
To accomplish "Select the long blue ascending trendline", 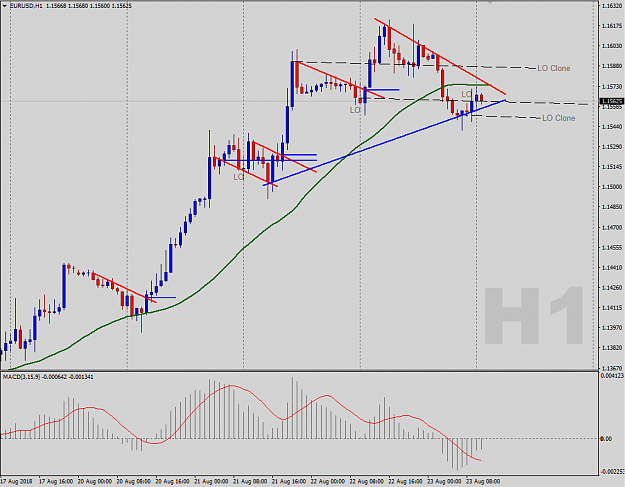I will tap(385, 143).
